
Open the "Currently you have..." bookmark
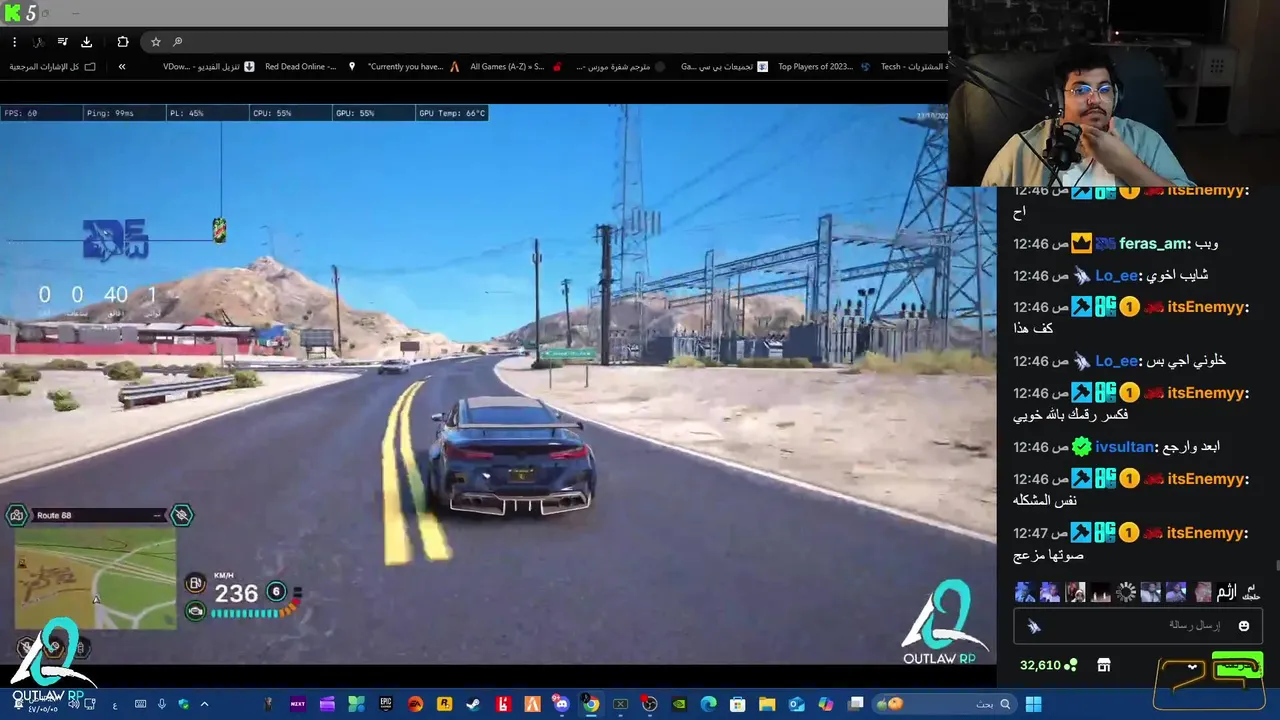click(x=413, y=67)
